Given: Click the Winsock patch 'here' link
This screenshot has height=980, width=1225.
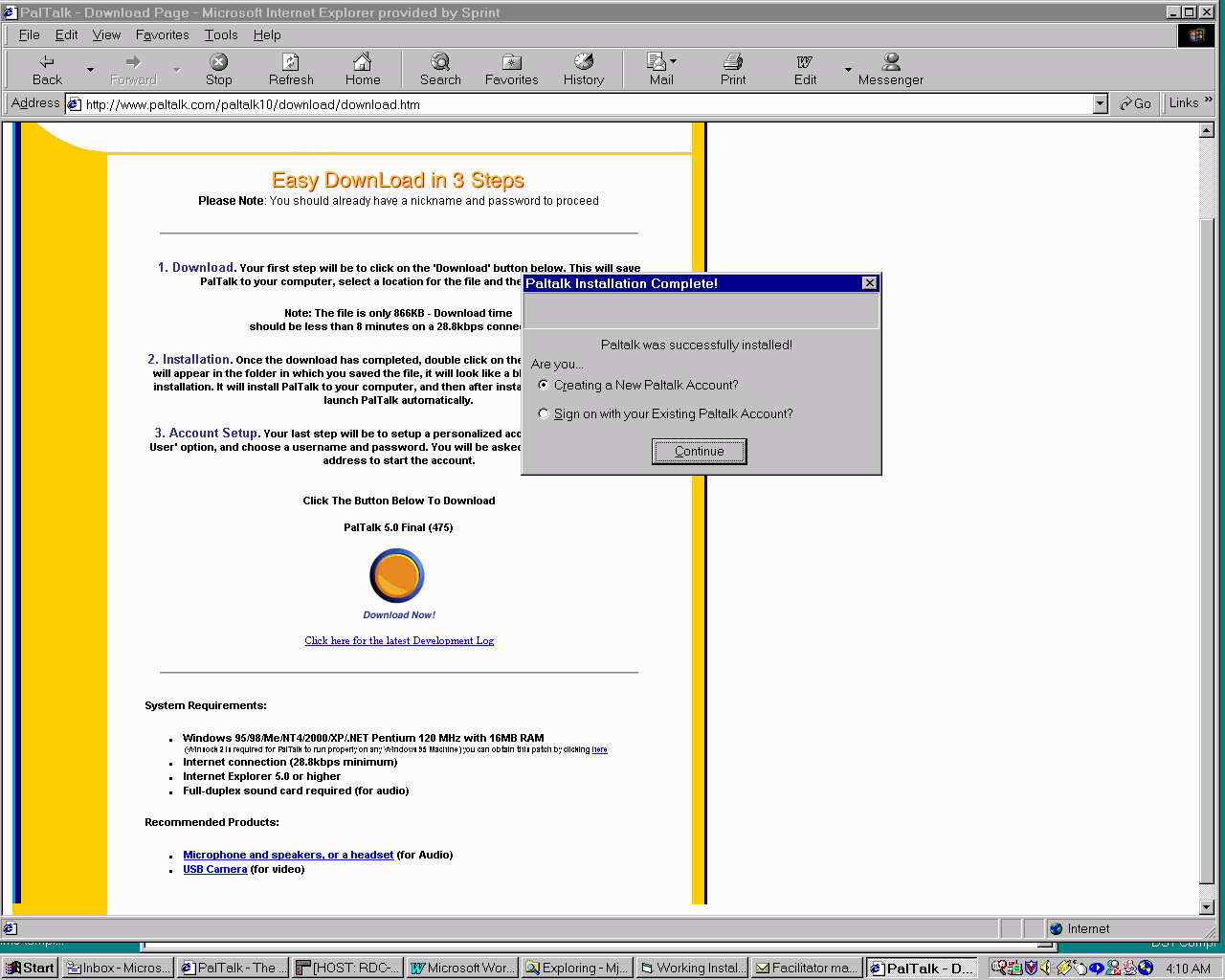Looking at the screenshot, I should point(599,749).
